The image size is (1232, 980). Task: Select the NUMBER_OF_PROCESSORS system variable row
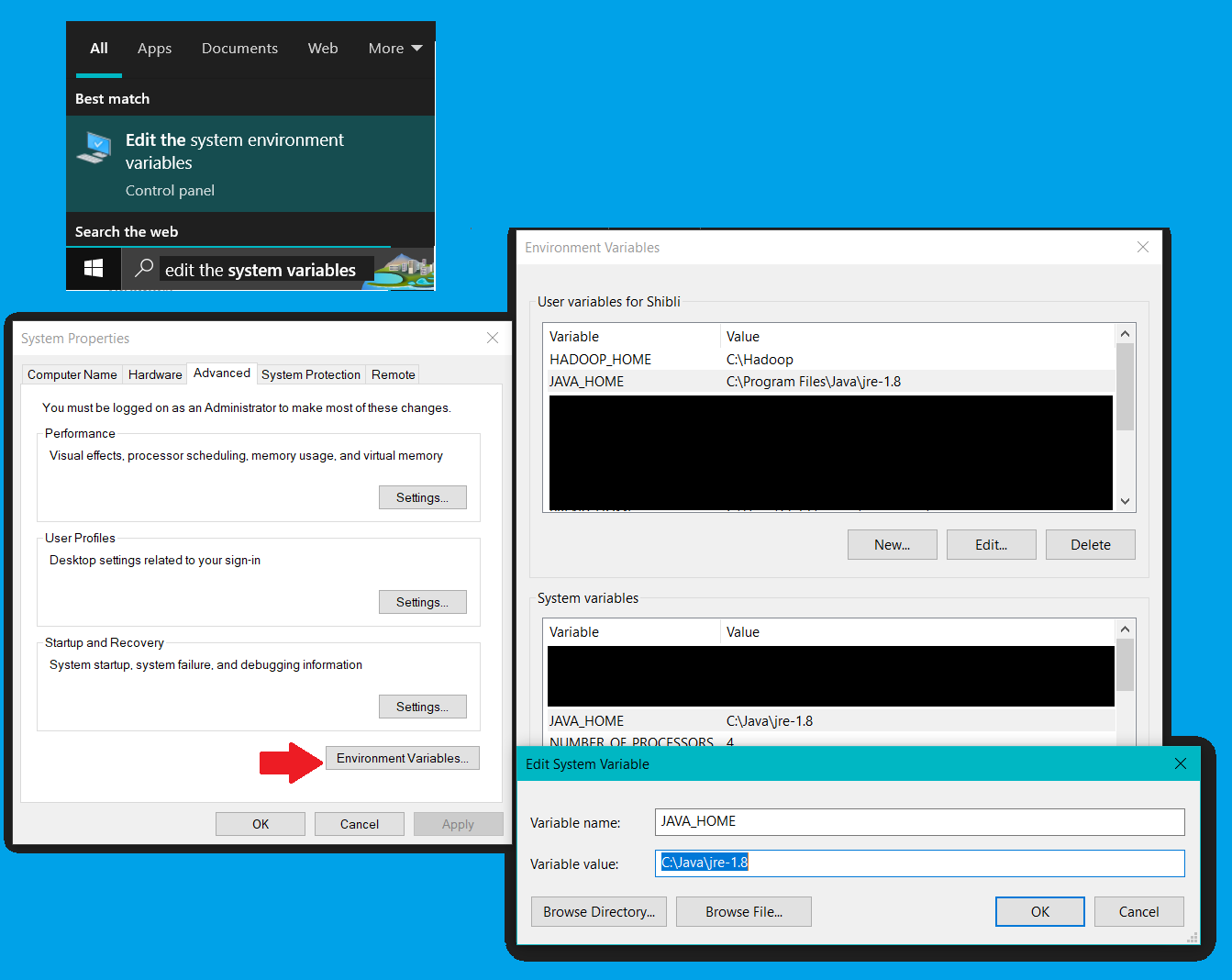pos(830,740)
